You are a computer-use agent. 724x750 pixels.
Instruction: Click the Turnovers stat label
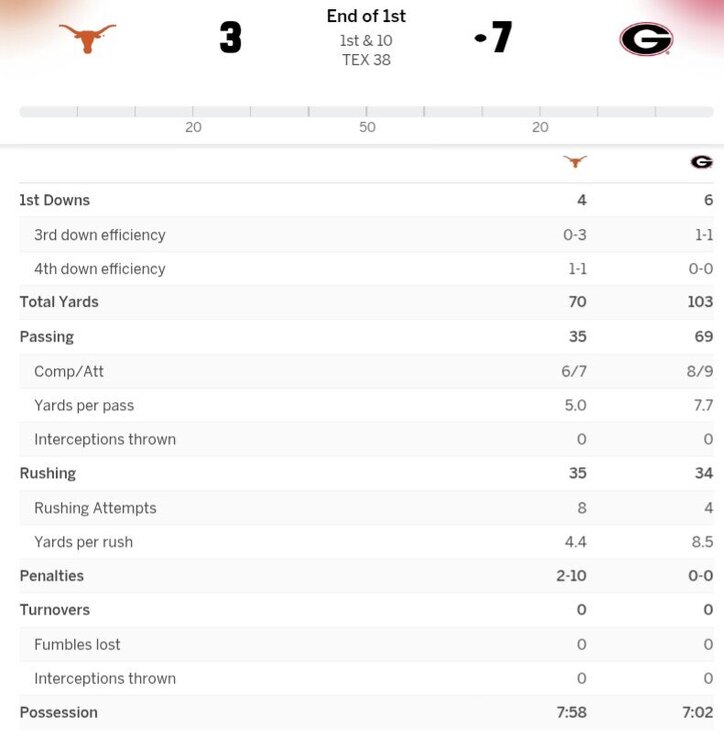coord(55,610)
